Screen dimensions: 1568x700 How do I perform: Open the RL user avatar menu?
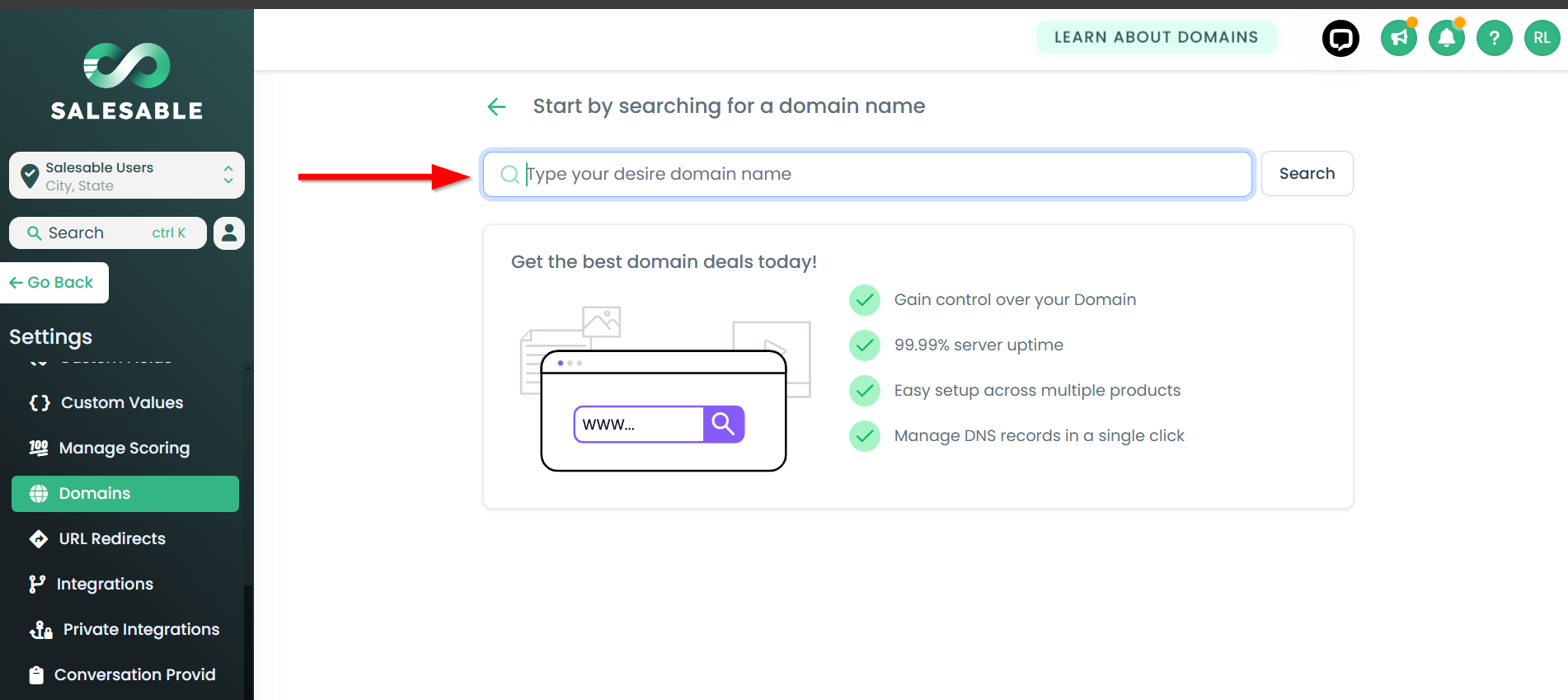coord(1542,38)
